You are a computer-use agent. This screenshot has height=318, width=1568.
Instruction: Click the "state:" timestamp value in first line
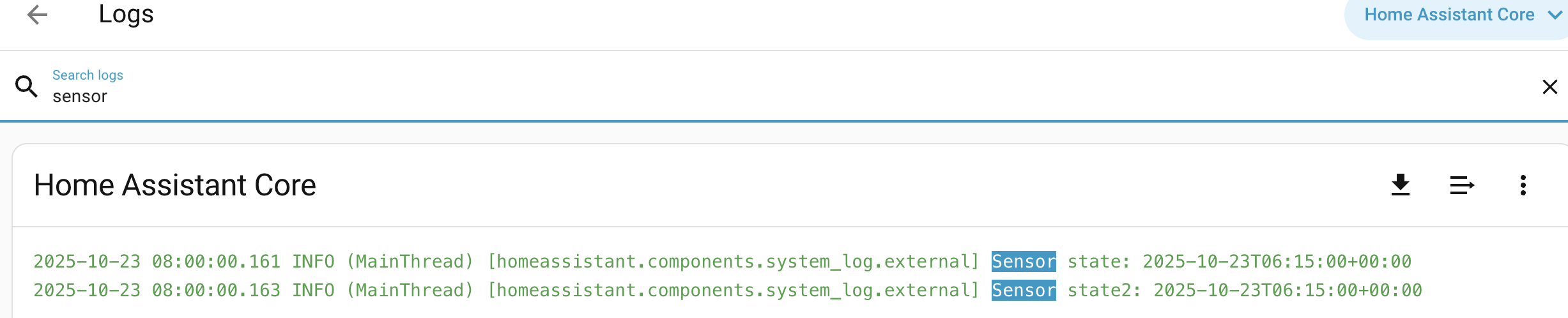[x=1277, y=262]
